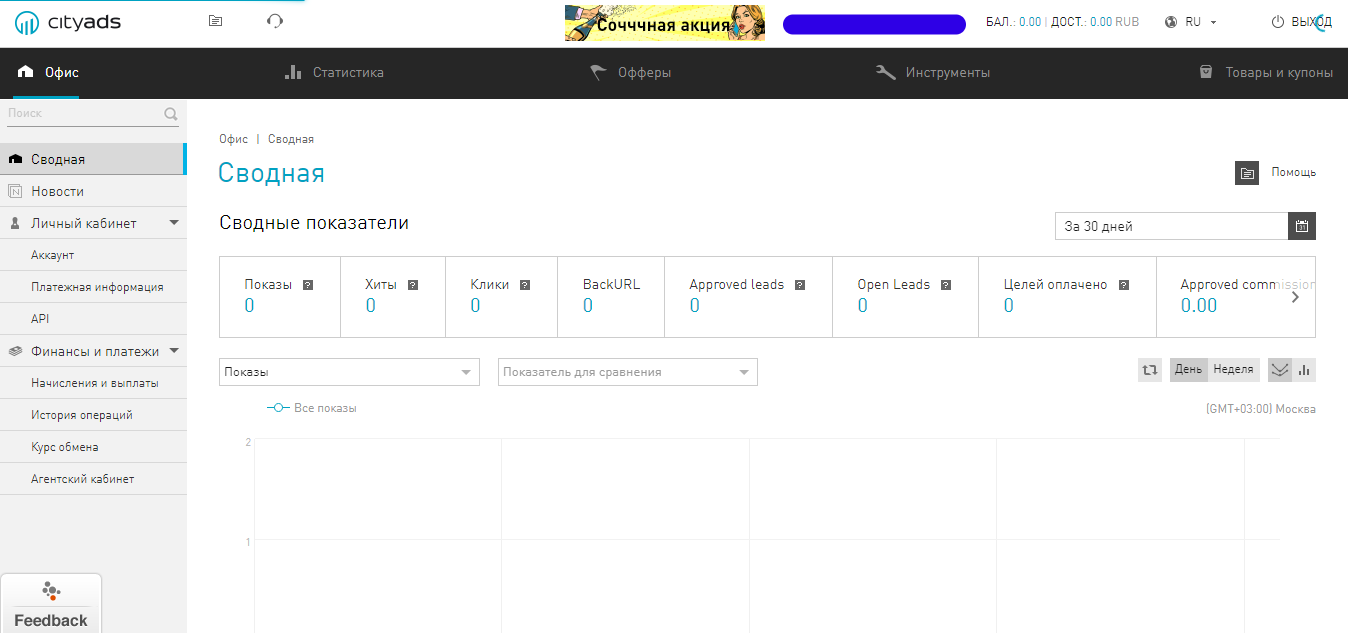The height and width of the screenshot is (633, 1348).
Task: Open the news feed icon in header
Action: [215, 21]
